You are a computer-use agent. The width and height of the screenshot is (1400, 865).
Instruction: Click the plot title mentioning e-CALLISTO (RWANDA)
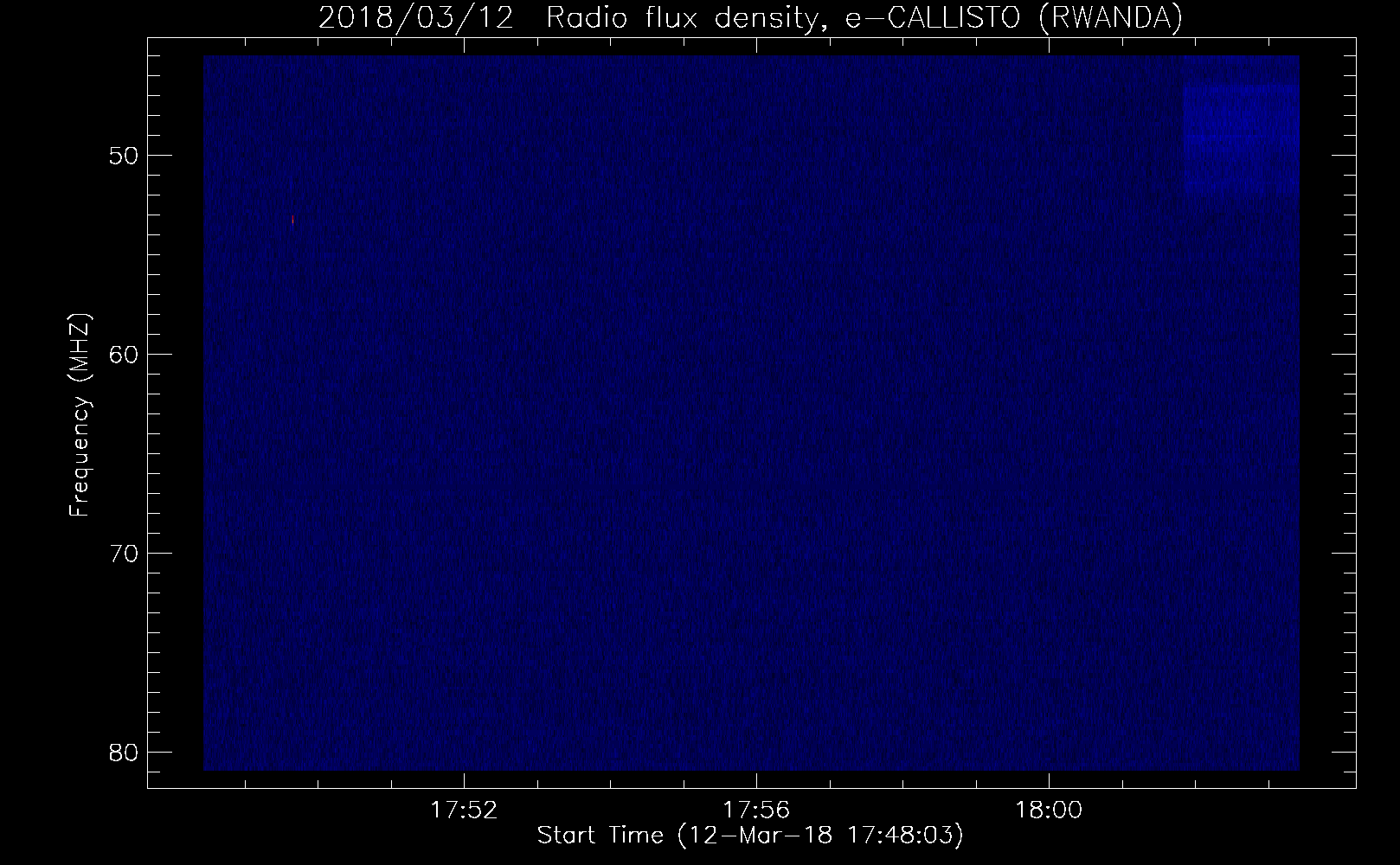[750, 17]
